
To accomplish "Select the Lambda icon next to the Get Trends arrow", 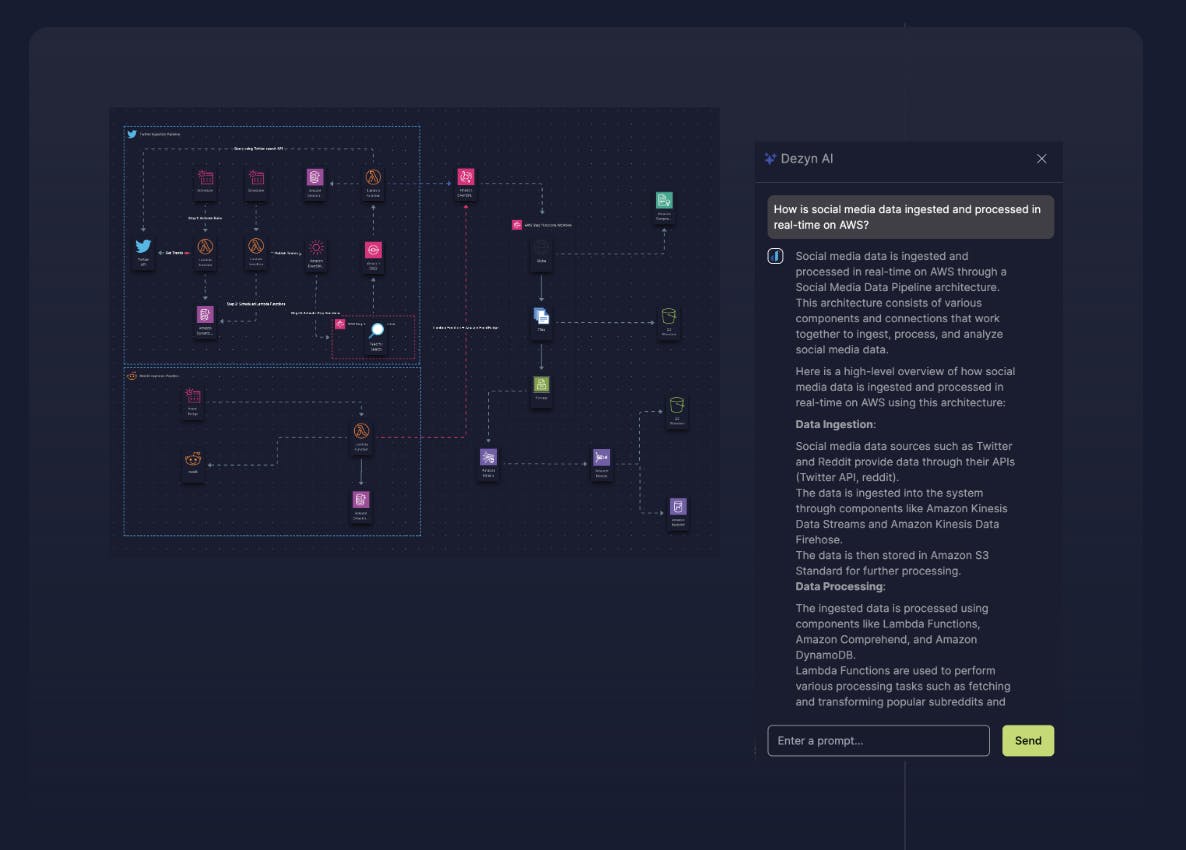I will point(205,247).
